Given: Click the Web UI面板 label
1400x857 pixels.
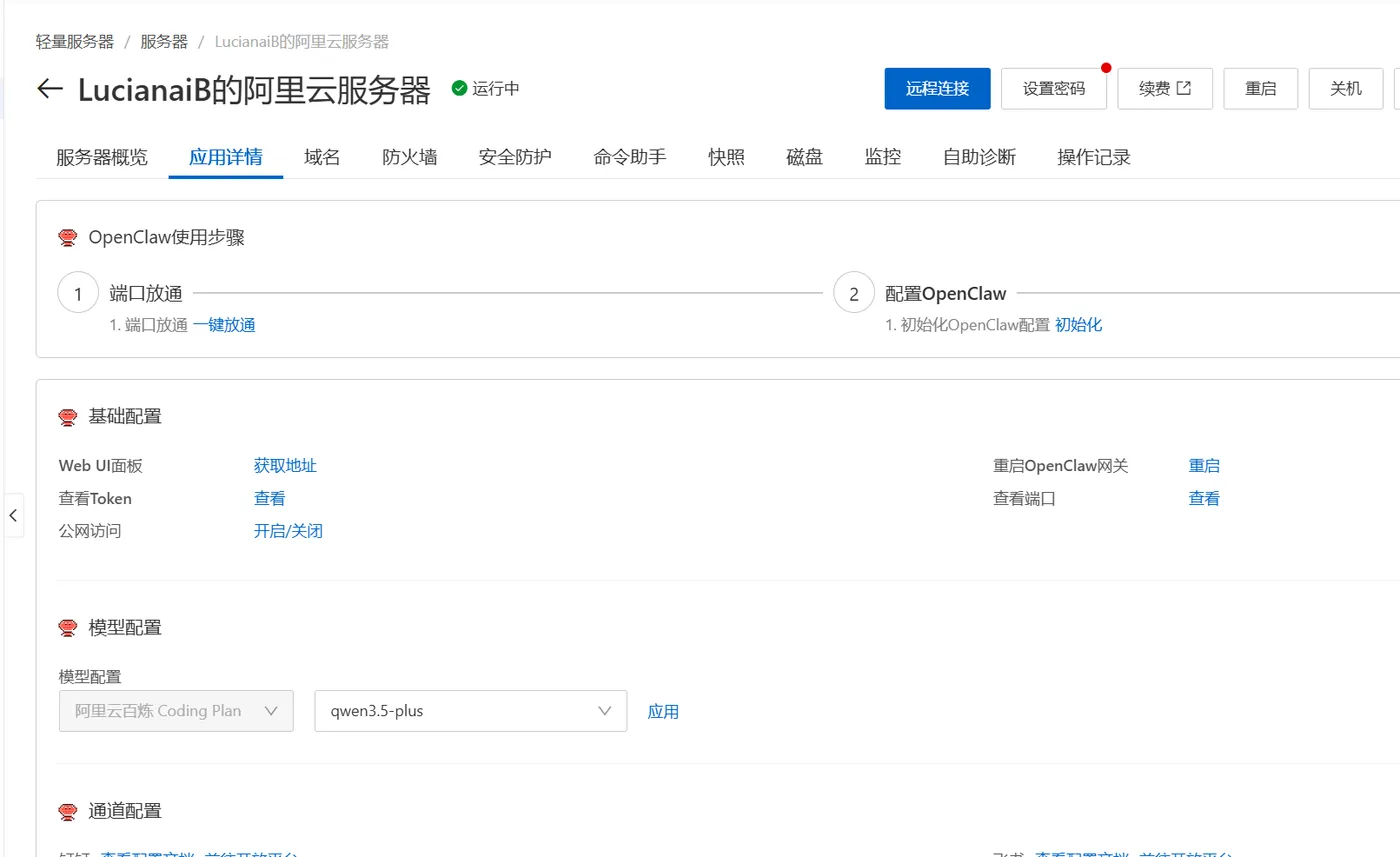Looking at the screenshot, I should pos(101,466).
